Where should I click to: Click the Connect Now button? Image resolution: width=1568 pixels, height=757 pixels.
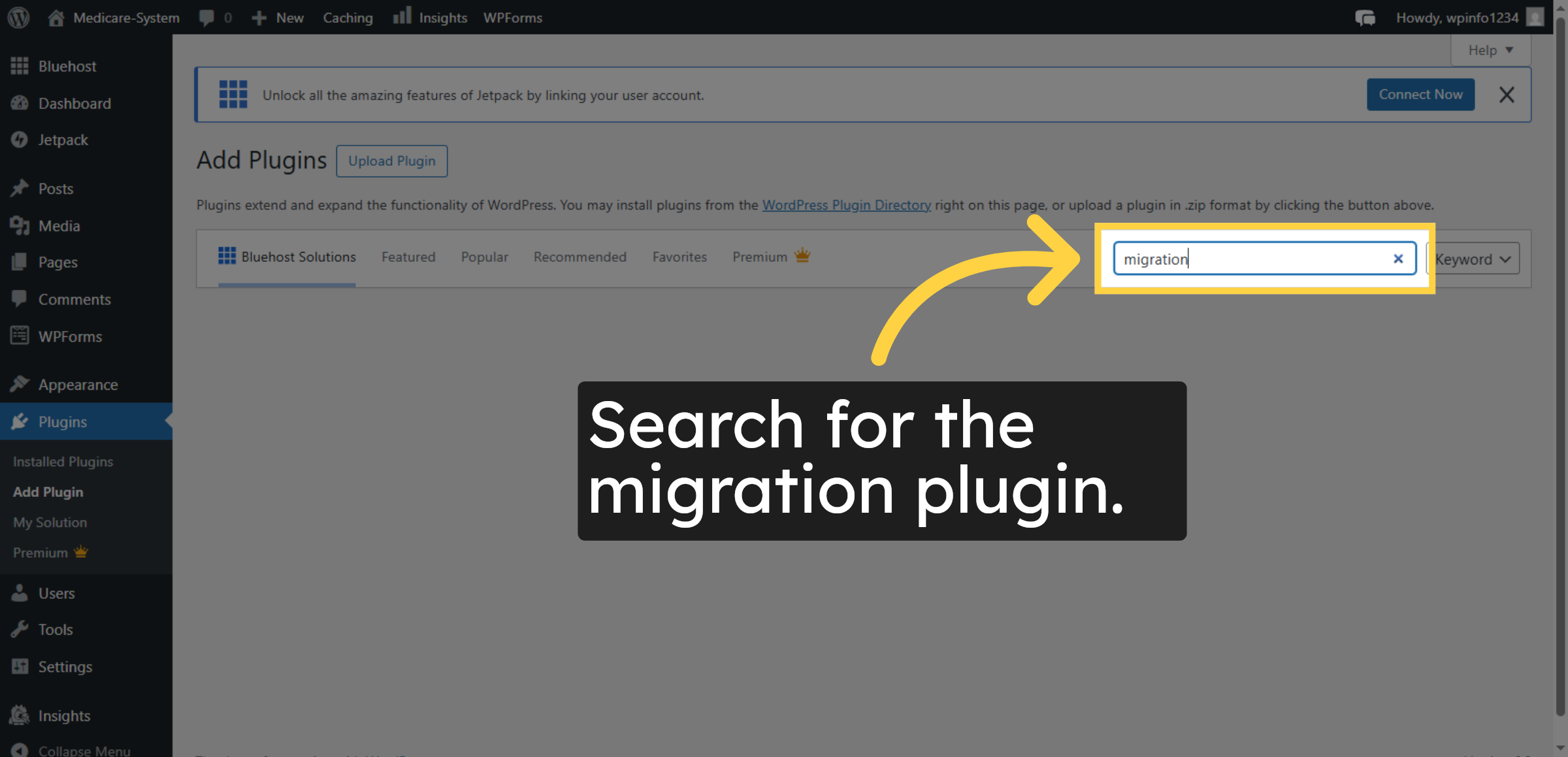tap(1420, 94)
